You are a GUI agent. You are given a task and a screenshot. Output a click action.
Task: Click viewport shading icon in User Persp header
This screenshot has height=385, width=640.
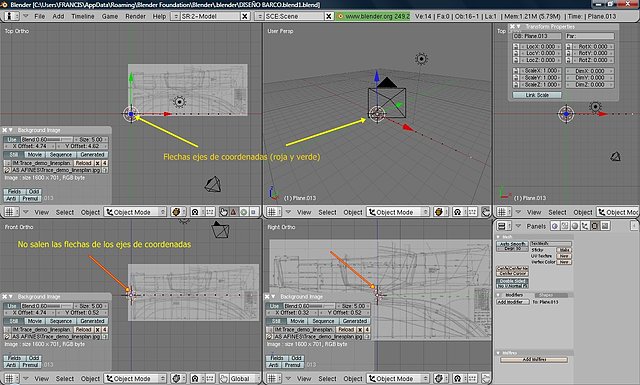coord(440,212)
